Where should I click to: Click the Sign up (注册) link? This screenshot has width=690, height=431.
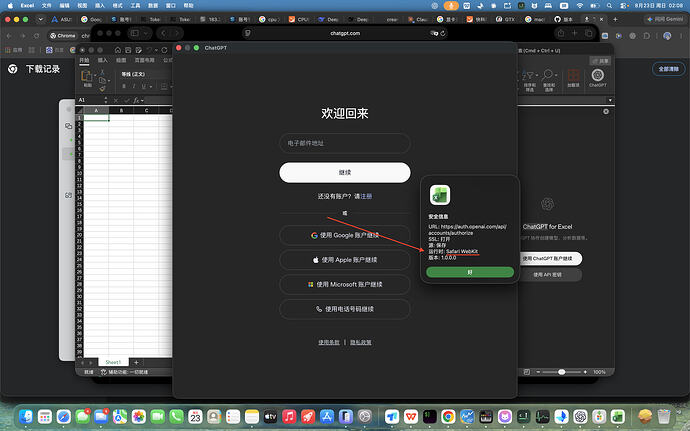coord(366,196)
